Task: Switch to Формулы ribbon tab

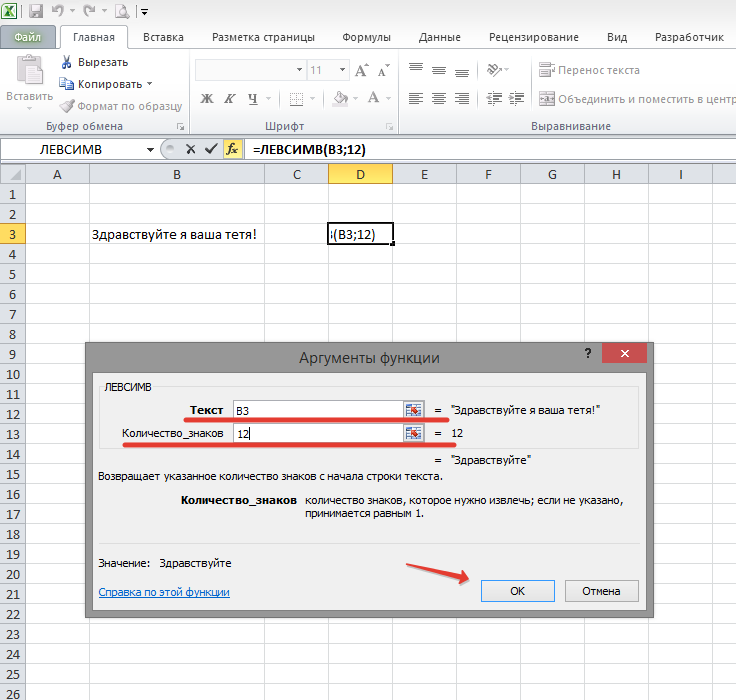Action: coord(366,37)
